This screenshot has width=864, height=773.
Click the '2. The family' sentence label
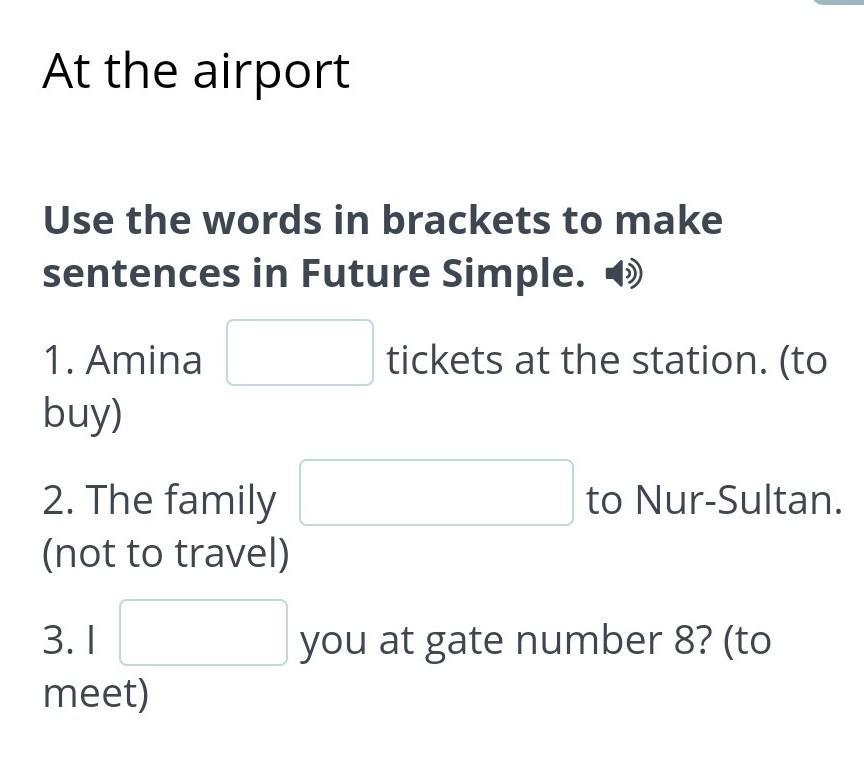(159, 500)
